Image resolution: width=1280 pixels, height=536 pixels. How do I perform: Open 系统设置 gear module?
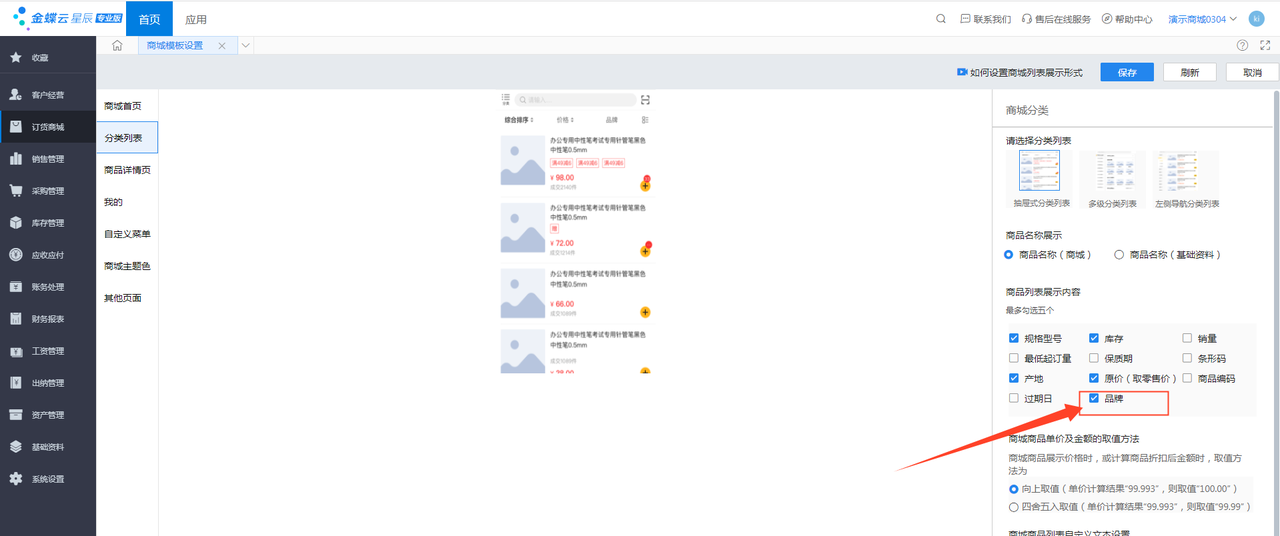tap(48, 479)
